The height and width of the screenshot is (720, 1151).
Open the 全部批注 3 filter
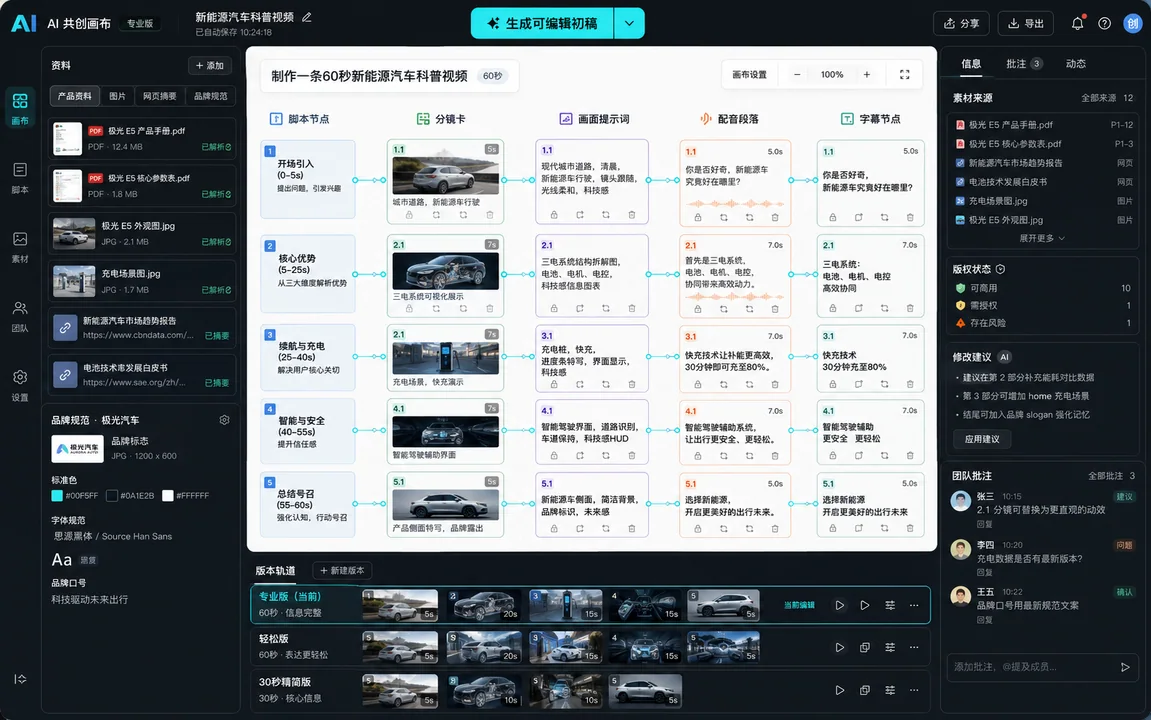coord(1111,476)
